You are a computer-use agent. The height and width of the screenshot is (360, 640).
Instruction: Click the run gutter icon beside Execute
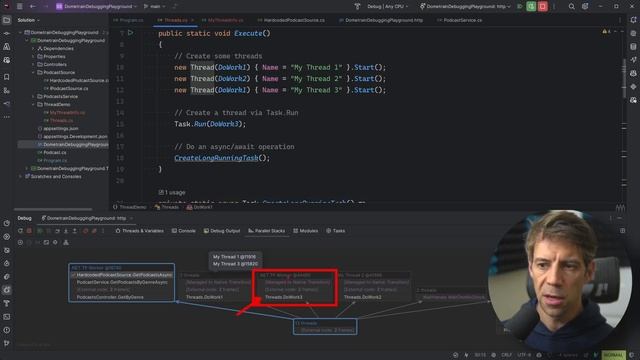click(131, 33)
